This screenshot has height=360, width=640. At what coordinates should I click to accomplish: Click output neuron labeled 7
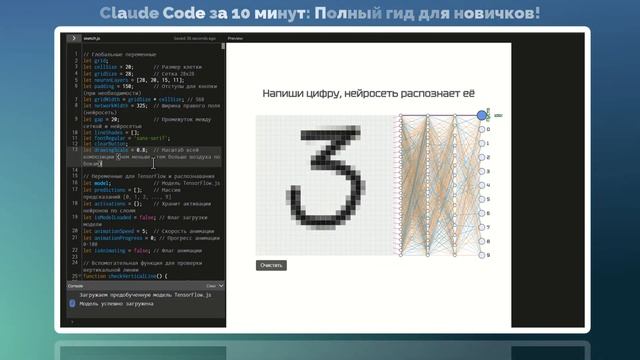pos(482,227)
